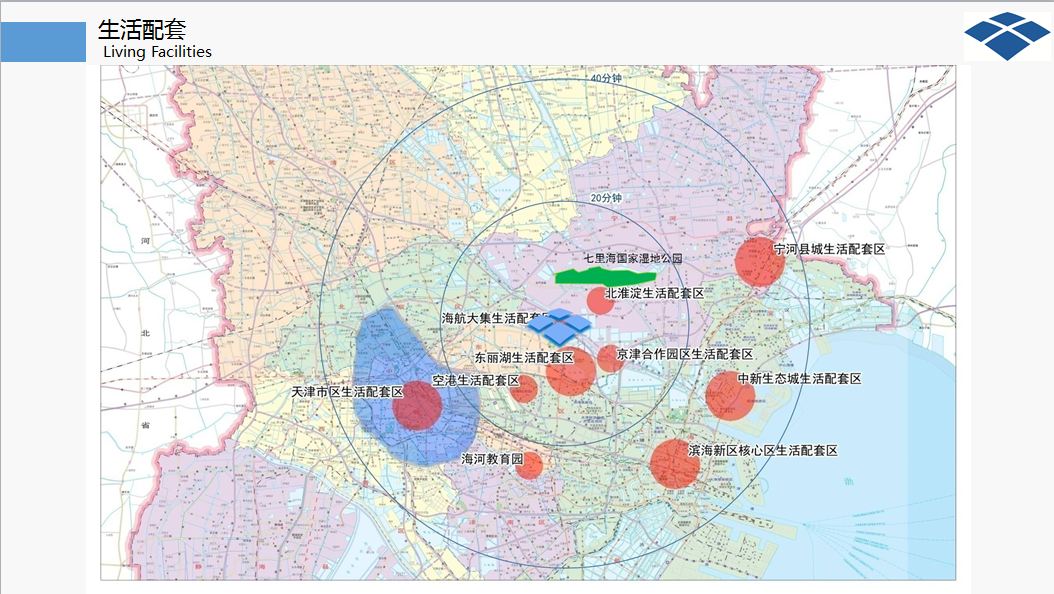Click the blue diamond logo in top-right corner
Viewport: 1054px width, 594px height.
coord(1007,36)
